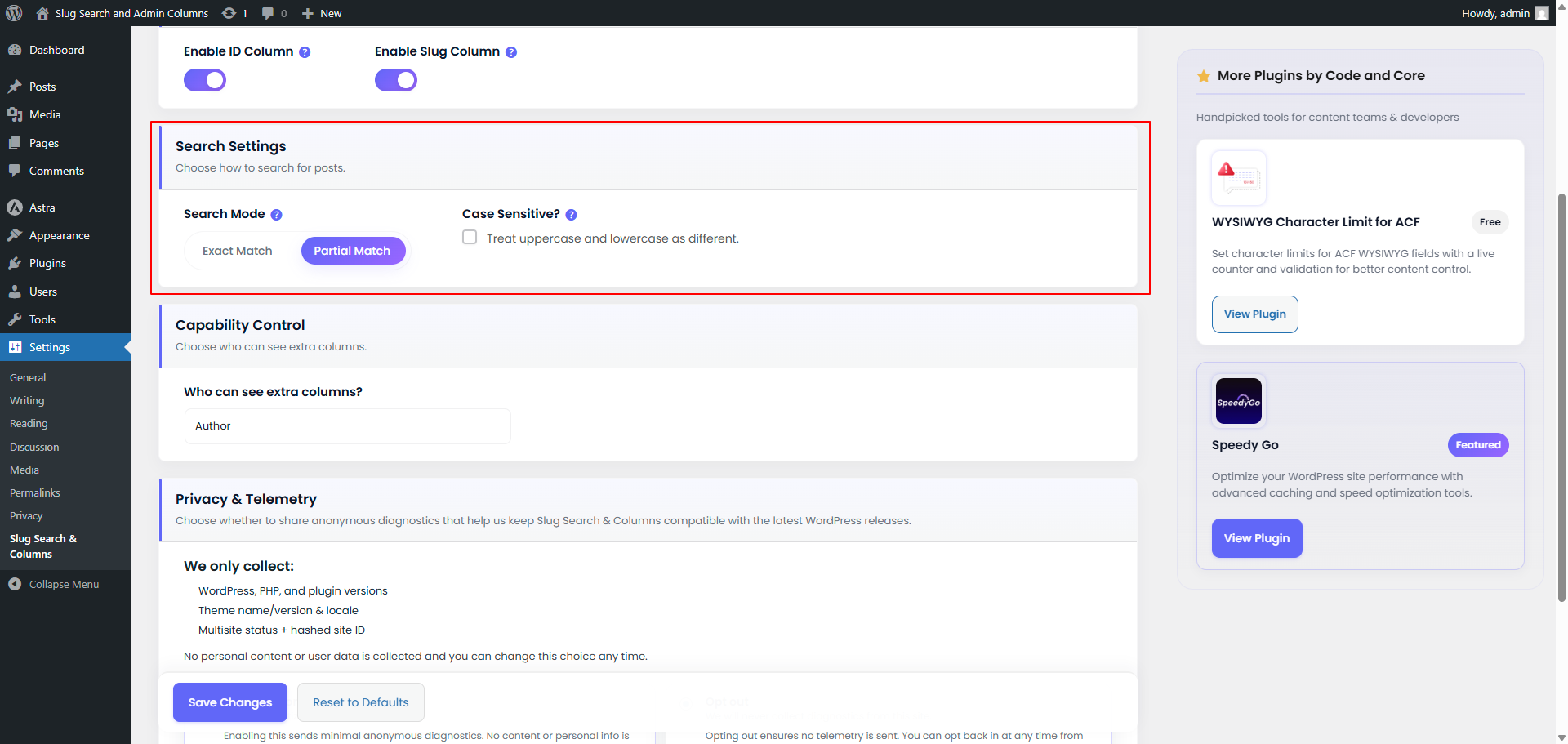Image resolution: width=1568 pixels, height=744 pixels.
Task: Click Reset to Defaults
Action: [x=360, y=702]
